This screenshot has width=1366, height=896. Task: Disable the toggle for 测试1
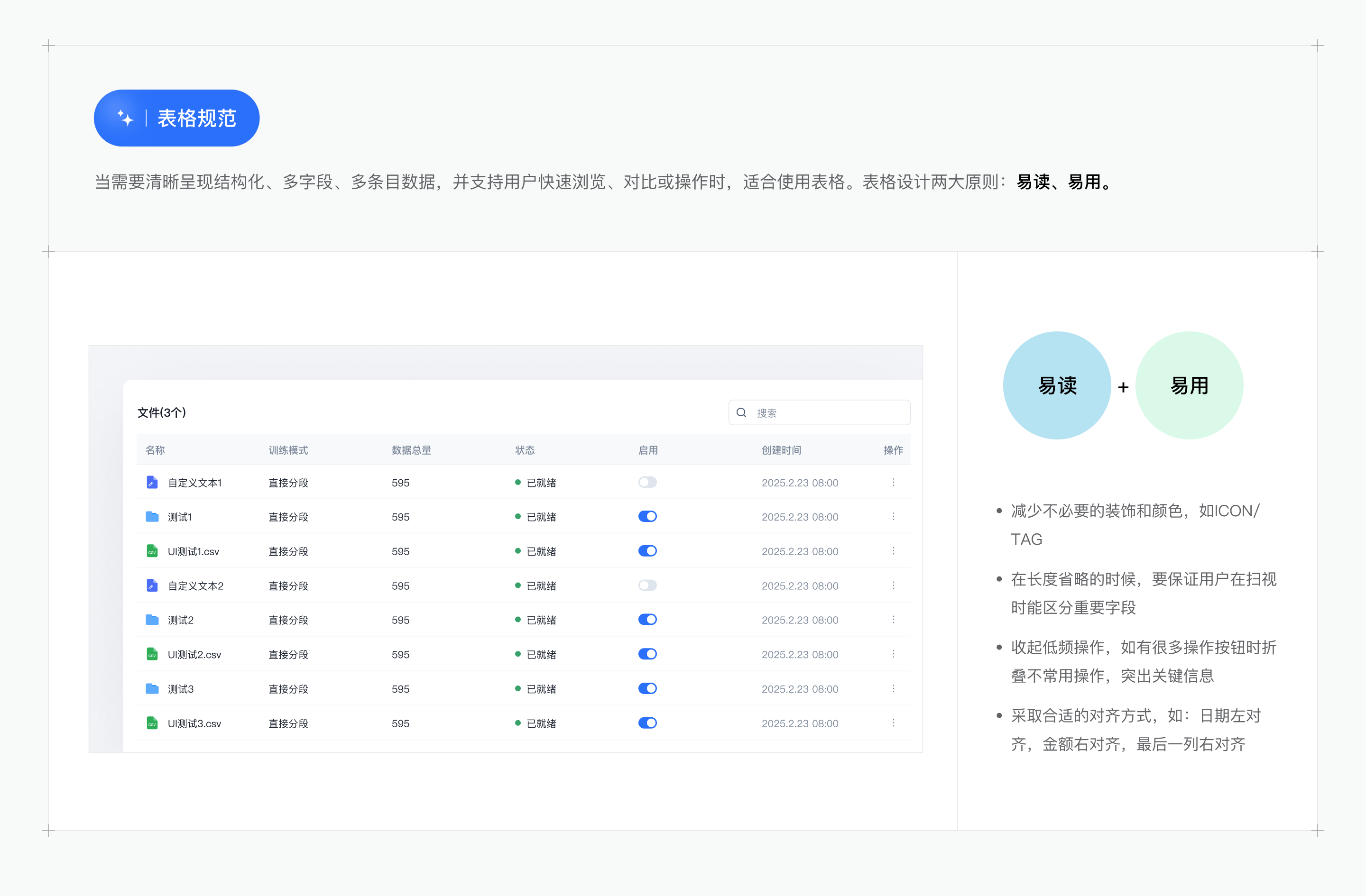647,517
